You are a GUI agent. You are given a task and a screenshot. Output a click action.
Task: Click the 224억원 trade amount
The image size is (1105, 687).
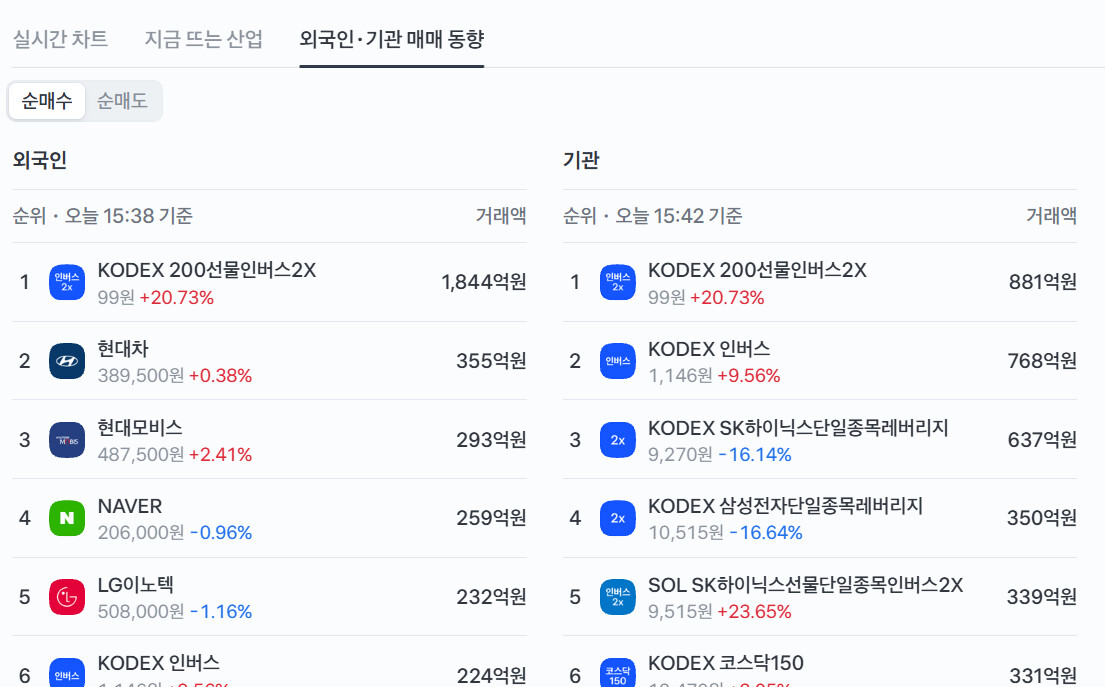491,676
